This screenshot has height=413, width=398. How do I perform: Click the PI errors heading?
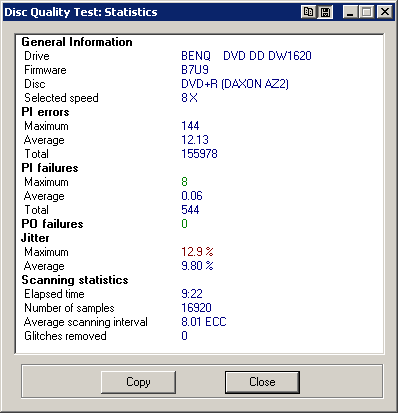(45, 112)
